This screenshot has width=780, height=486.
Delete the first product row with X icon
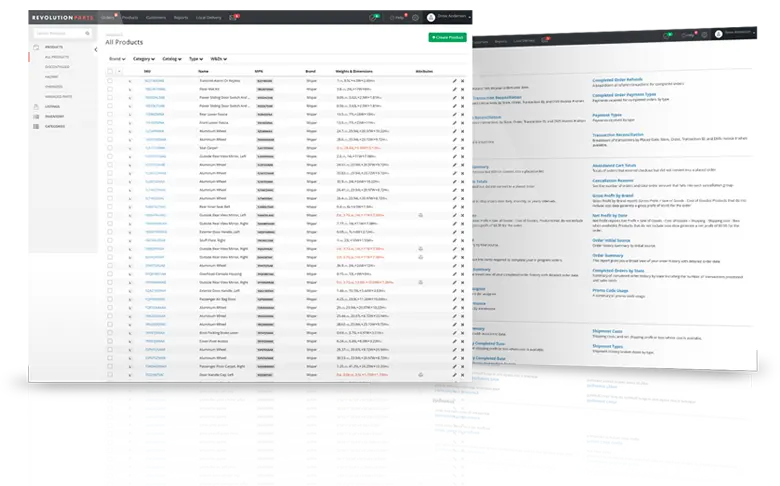(462, 80)
